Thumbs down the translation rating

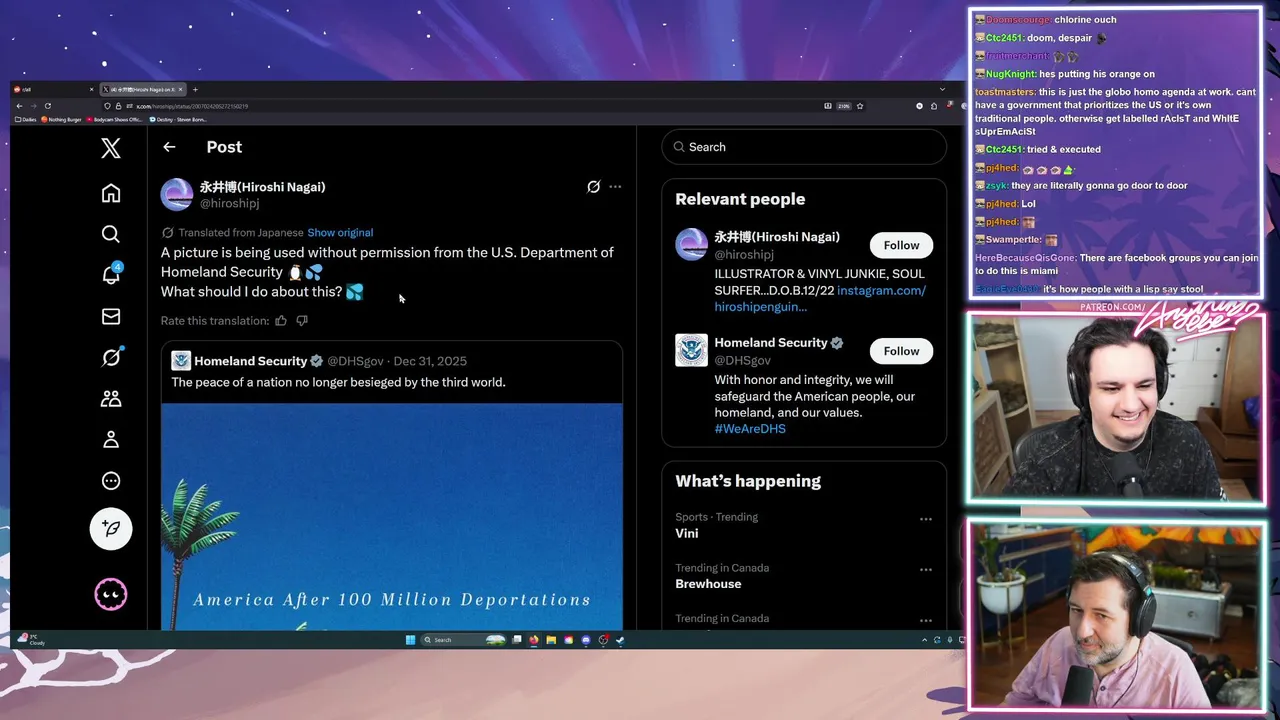coord(302,320)
